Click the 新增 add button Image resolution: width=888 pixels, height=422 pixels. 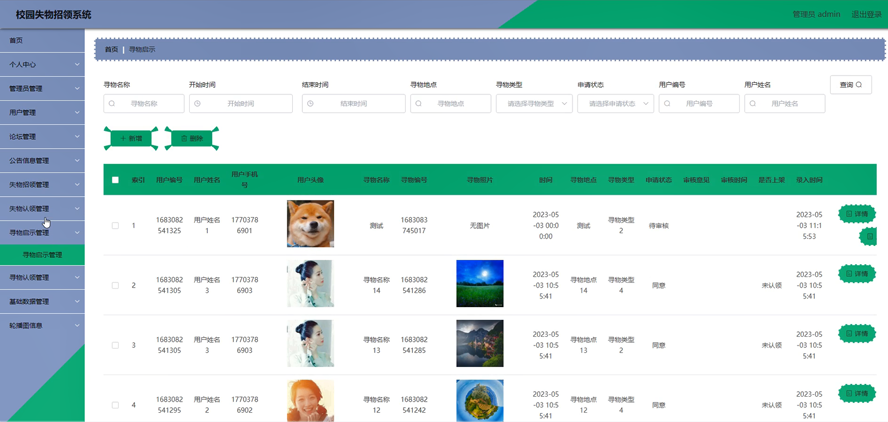(x=131, y=138)
